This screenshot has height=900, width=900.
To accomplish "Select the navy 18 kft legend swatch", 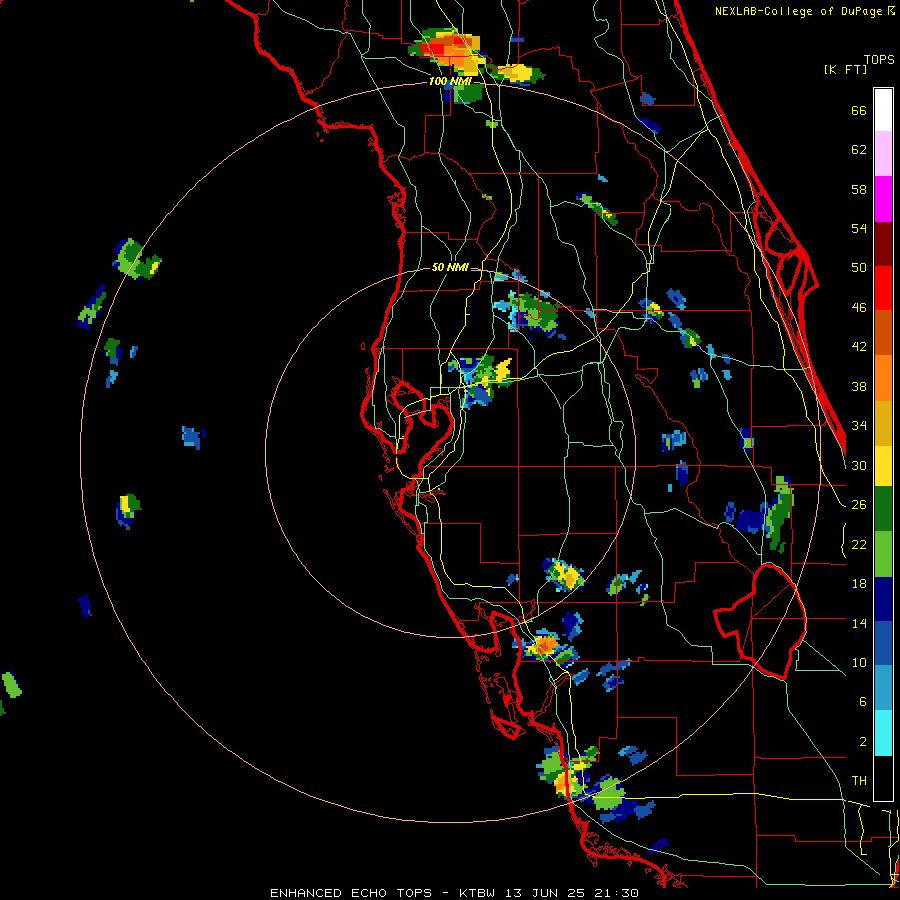I will (x=883, y=599).
